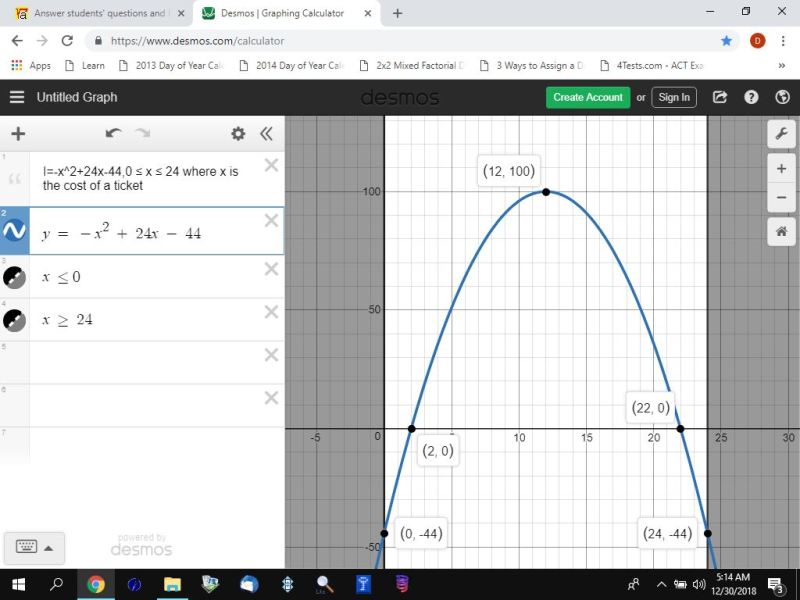Bookmark this page with the star
The height and width of the screenshot is (600, 800).
[x=727, y=41]
